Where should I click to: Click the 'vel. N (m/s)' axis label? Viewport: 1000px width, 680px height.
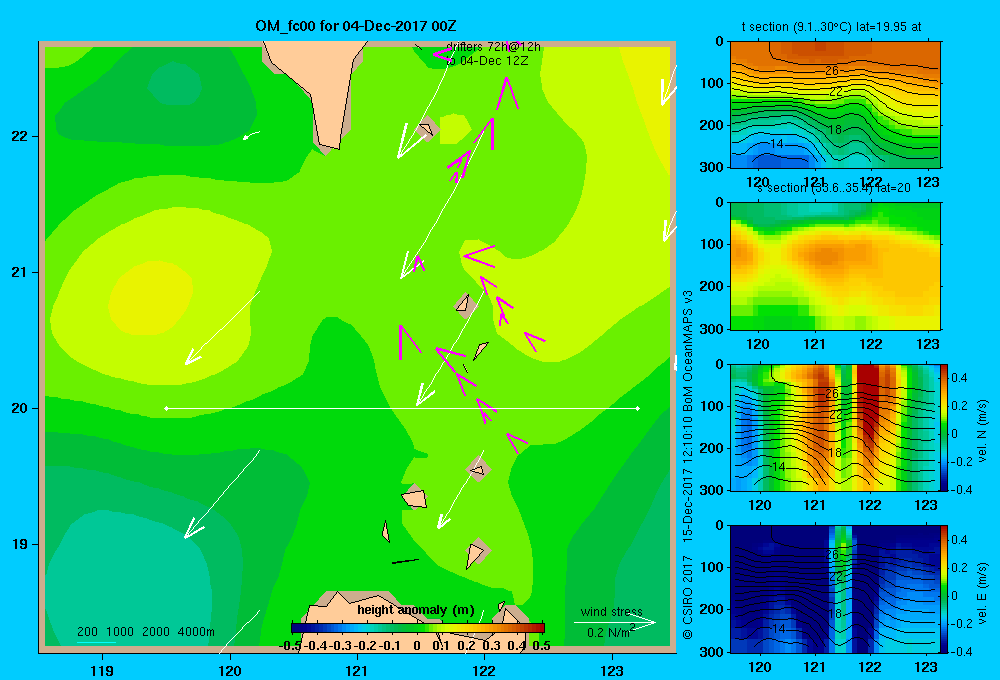982,431
